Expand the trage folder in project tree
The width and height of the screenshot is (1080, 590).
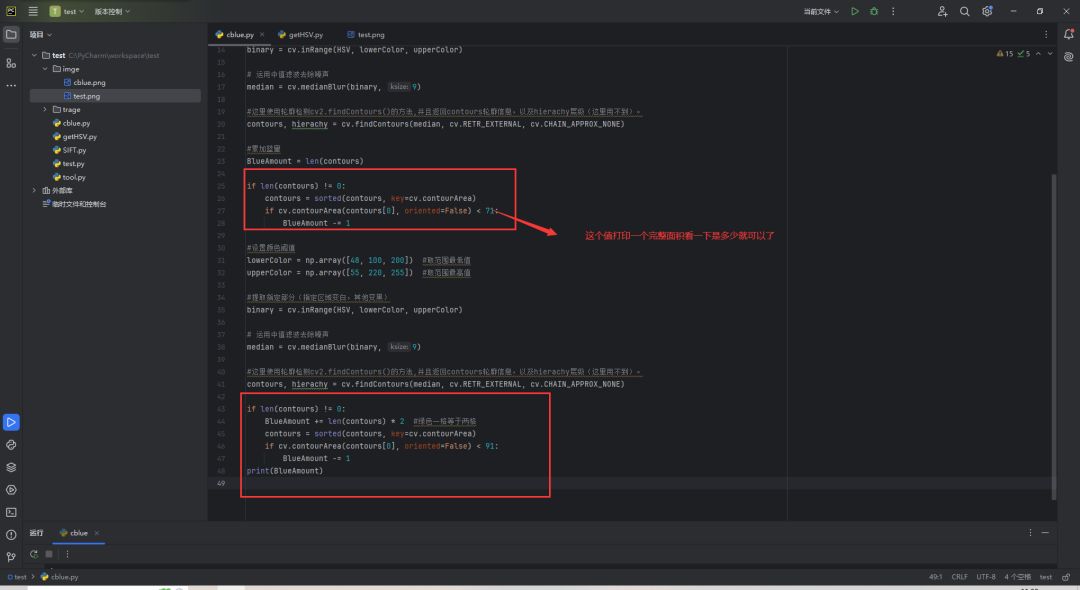(45, 109)
